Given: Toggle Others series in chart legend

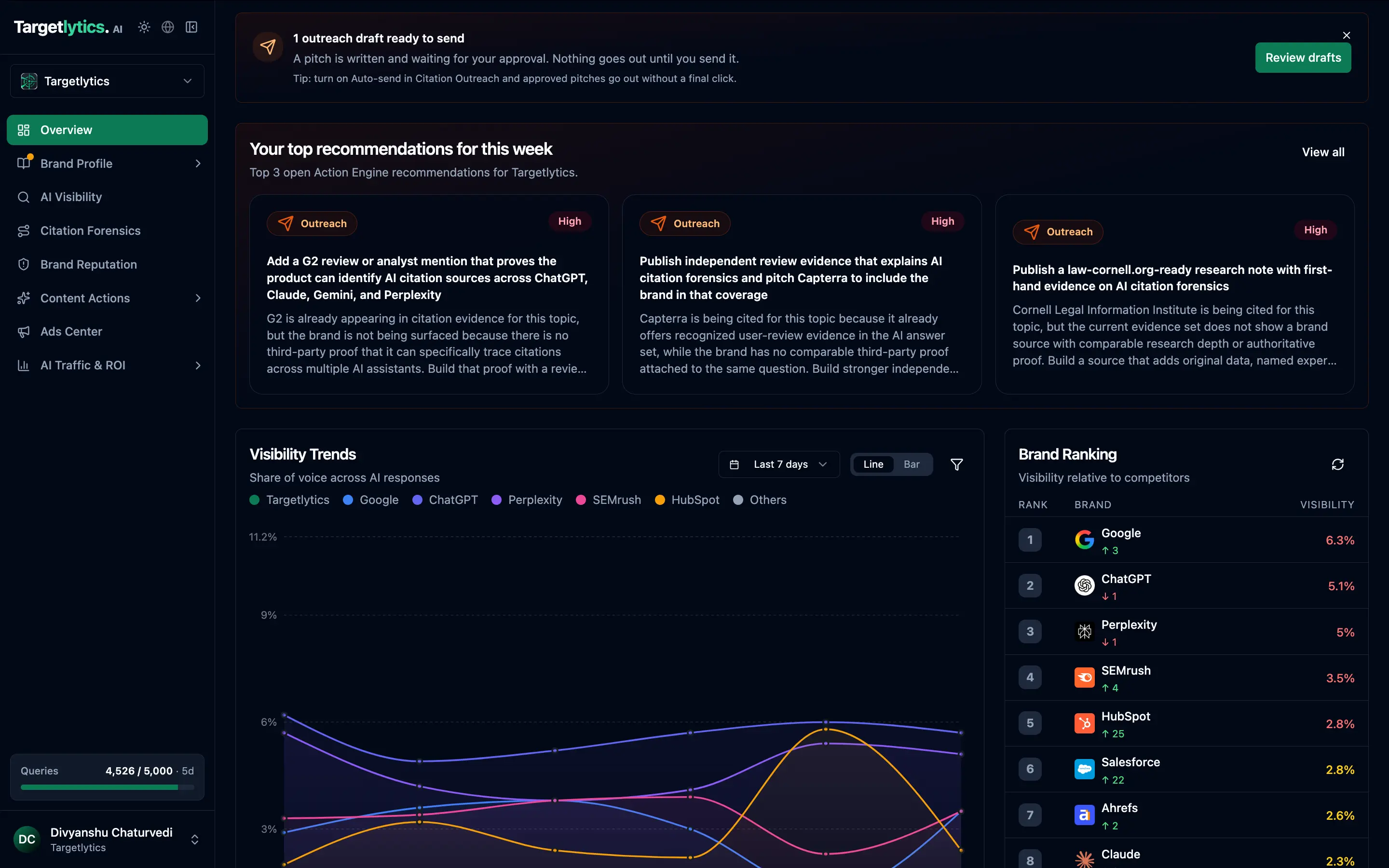Looking at the screenshot, I should (x=760, y=500).
